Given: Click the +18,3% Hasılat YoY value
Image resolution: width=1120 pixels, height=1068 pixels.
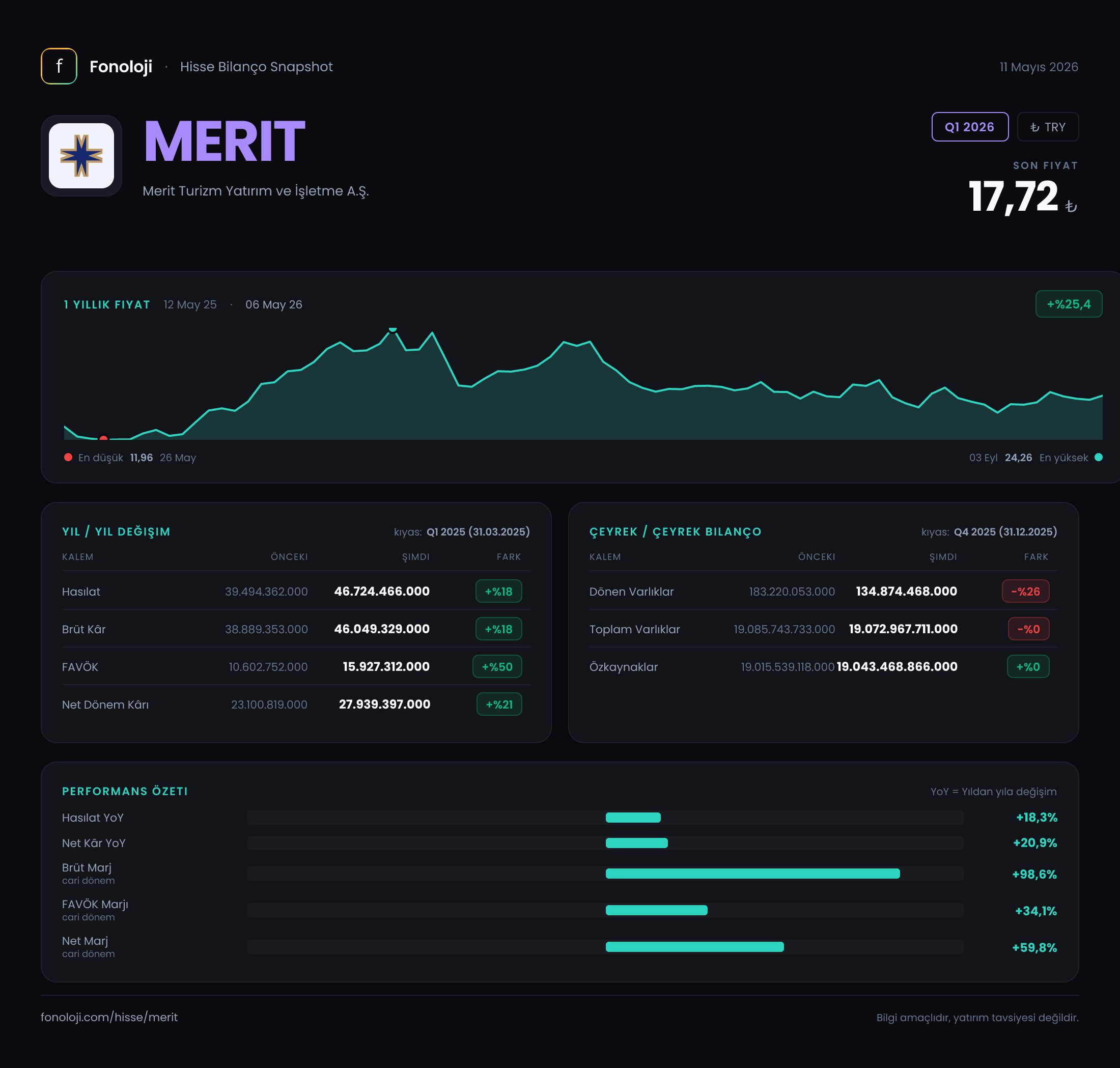Looking at the screenshot, I should point(1037,818).
